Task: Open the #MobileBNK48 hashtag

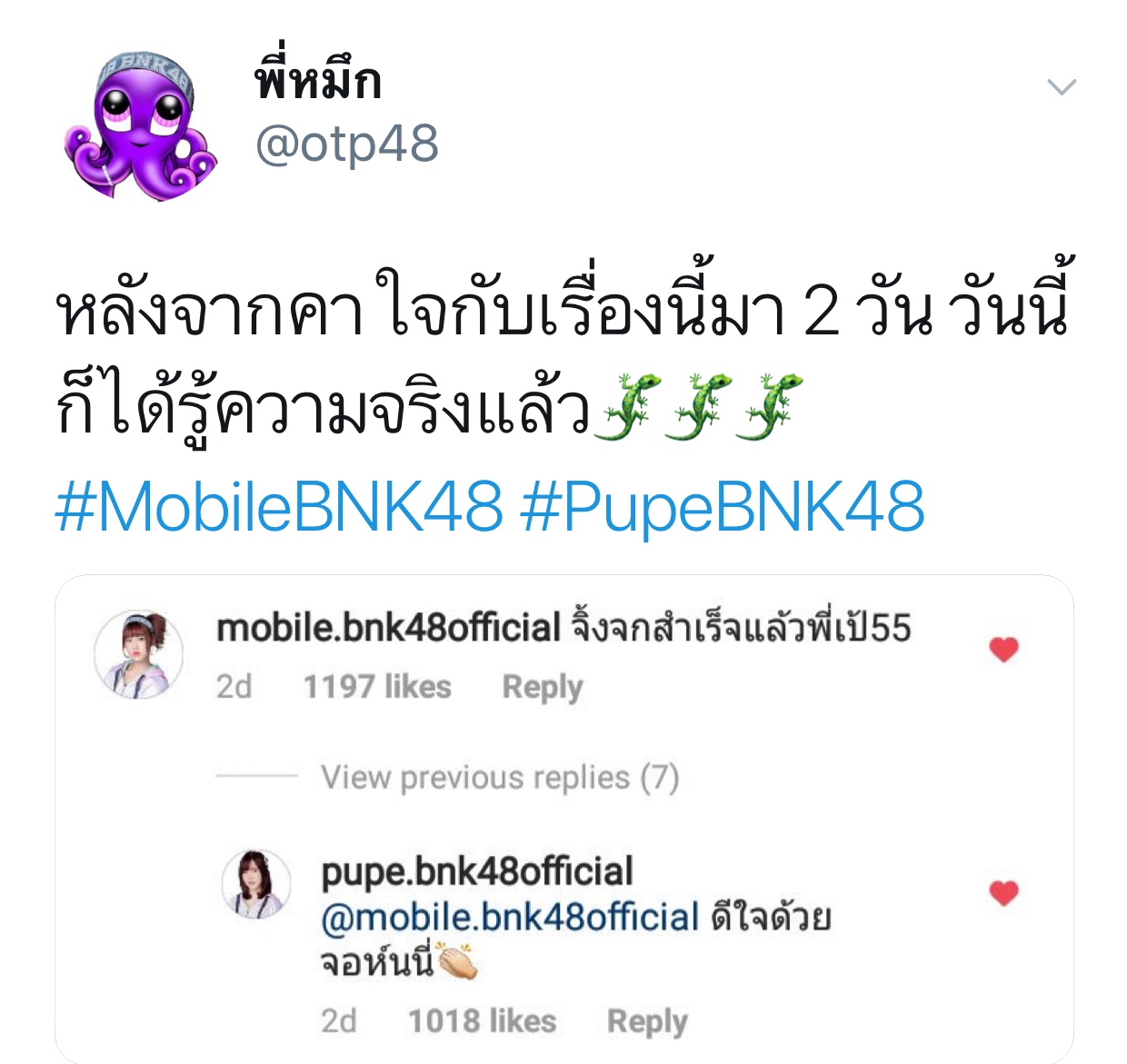Action: (x=279, y=506)
